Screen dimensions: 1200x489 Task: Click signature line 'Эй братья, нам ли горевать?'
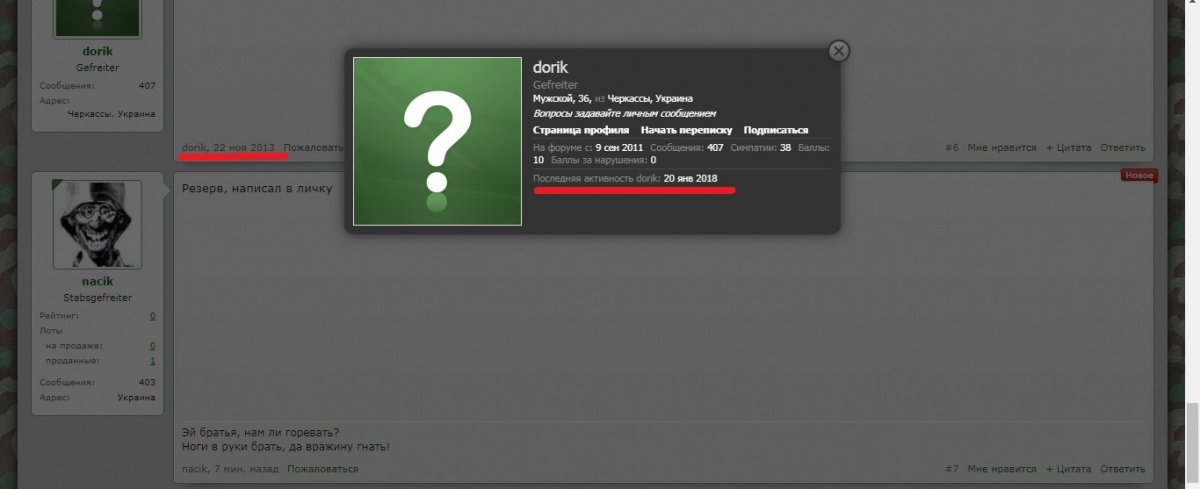click(261, 432)
